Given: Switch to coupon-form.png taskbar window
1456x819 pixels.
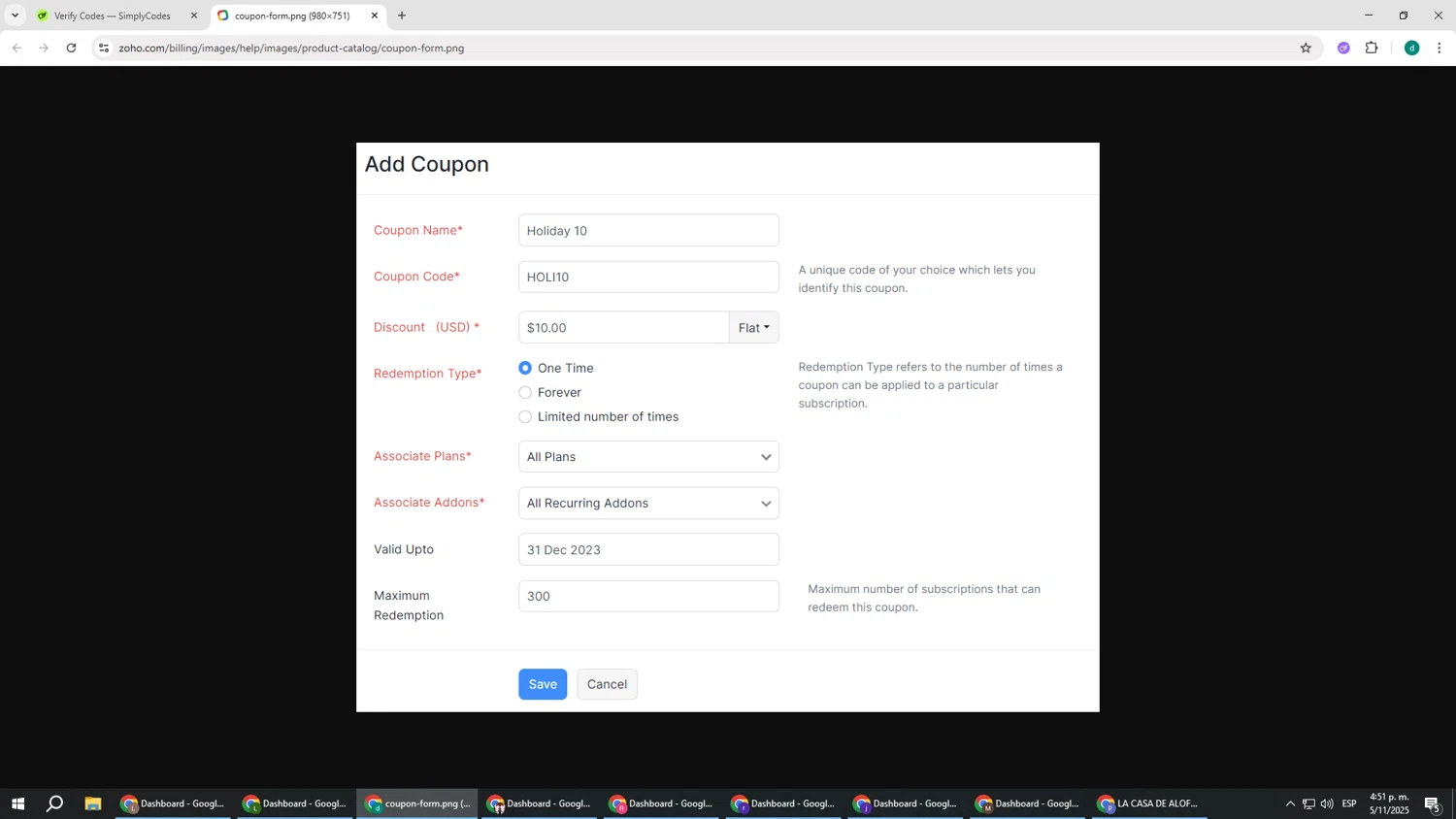Looking at the screenshot, I should (417, 803).
